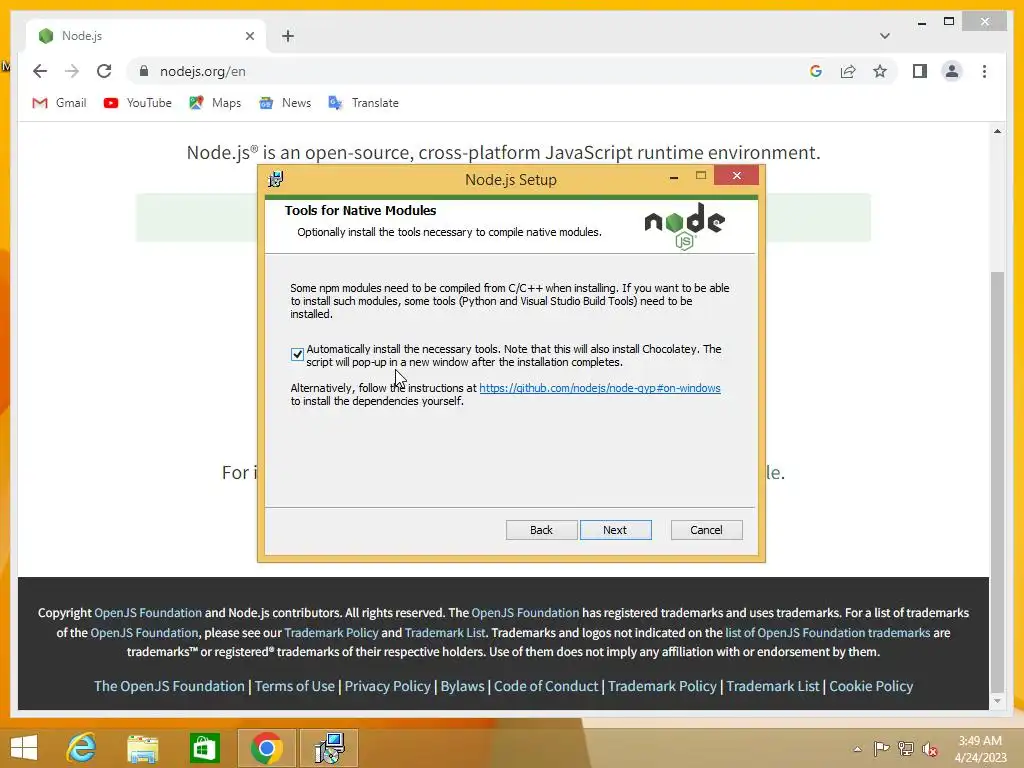Viewport: 1024px width, 768px height.
Task: Open Windows Store from taskbar
Action: pos(204,748)
